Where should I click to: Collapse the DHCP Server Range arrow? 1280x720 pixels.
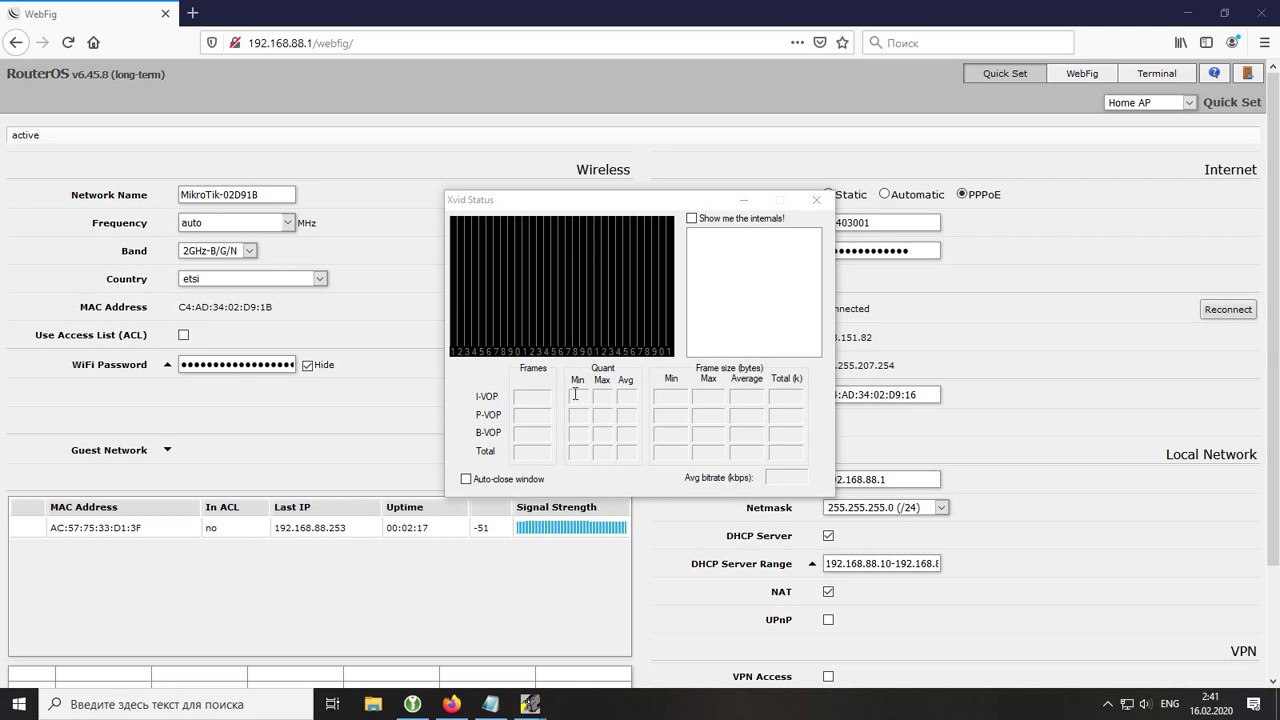(x=812, y=564)
